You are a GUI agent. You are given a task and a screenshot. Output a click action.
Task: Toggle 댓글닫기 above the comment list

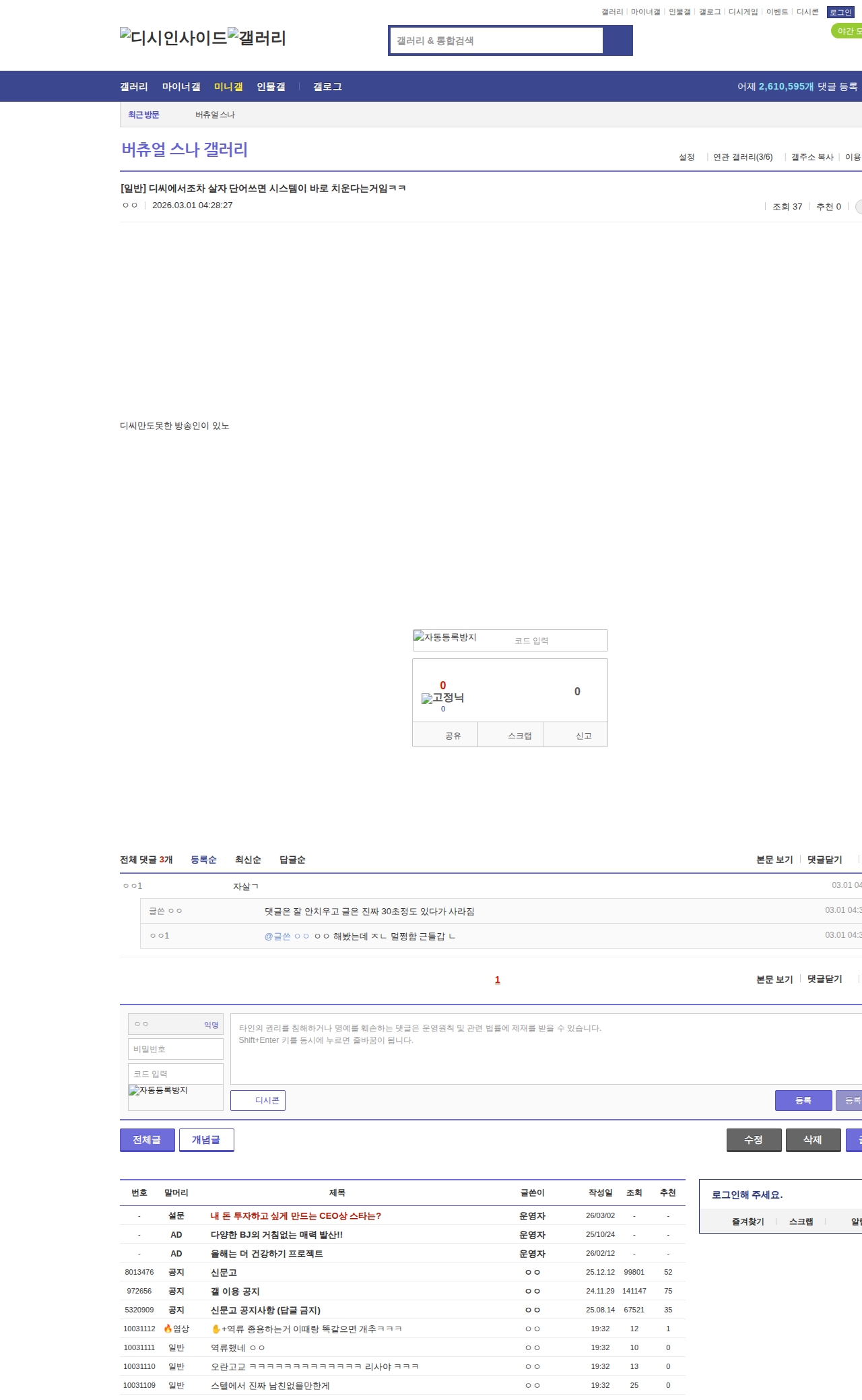(824, 860)
